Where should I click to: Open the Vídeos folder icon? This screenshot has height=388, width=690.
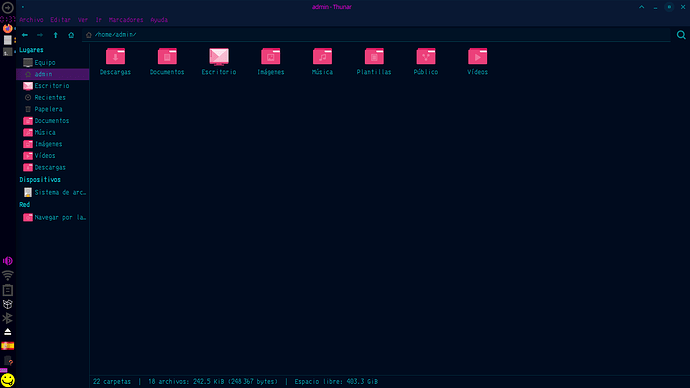pos(477,56)
